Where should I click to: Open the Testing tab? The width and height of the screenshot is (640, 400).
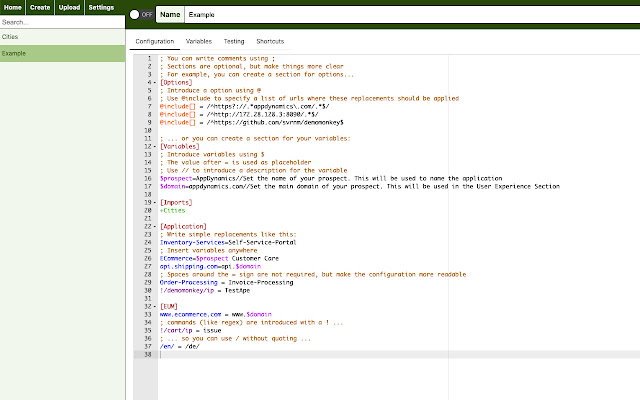[x=234, y=42]
